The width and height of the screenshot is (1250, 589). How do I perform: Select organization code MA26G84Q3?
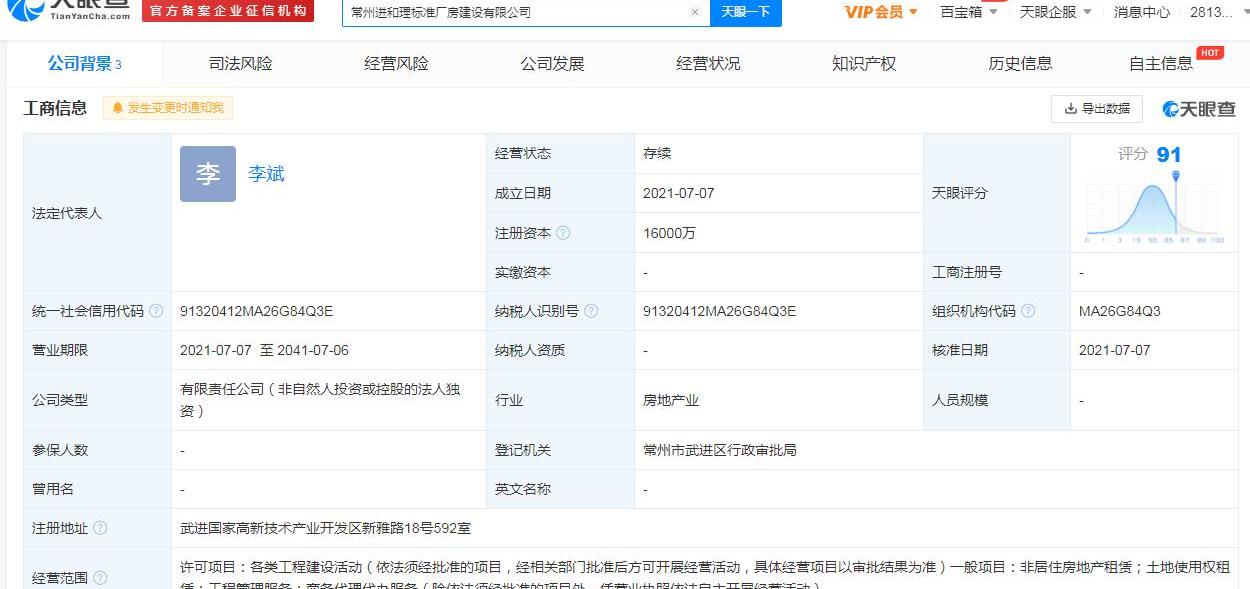tap(1120, 311)
